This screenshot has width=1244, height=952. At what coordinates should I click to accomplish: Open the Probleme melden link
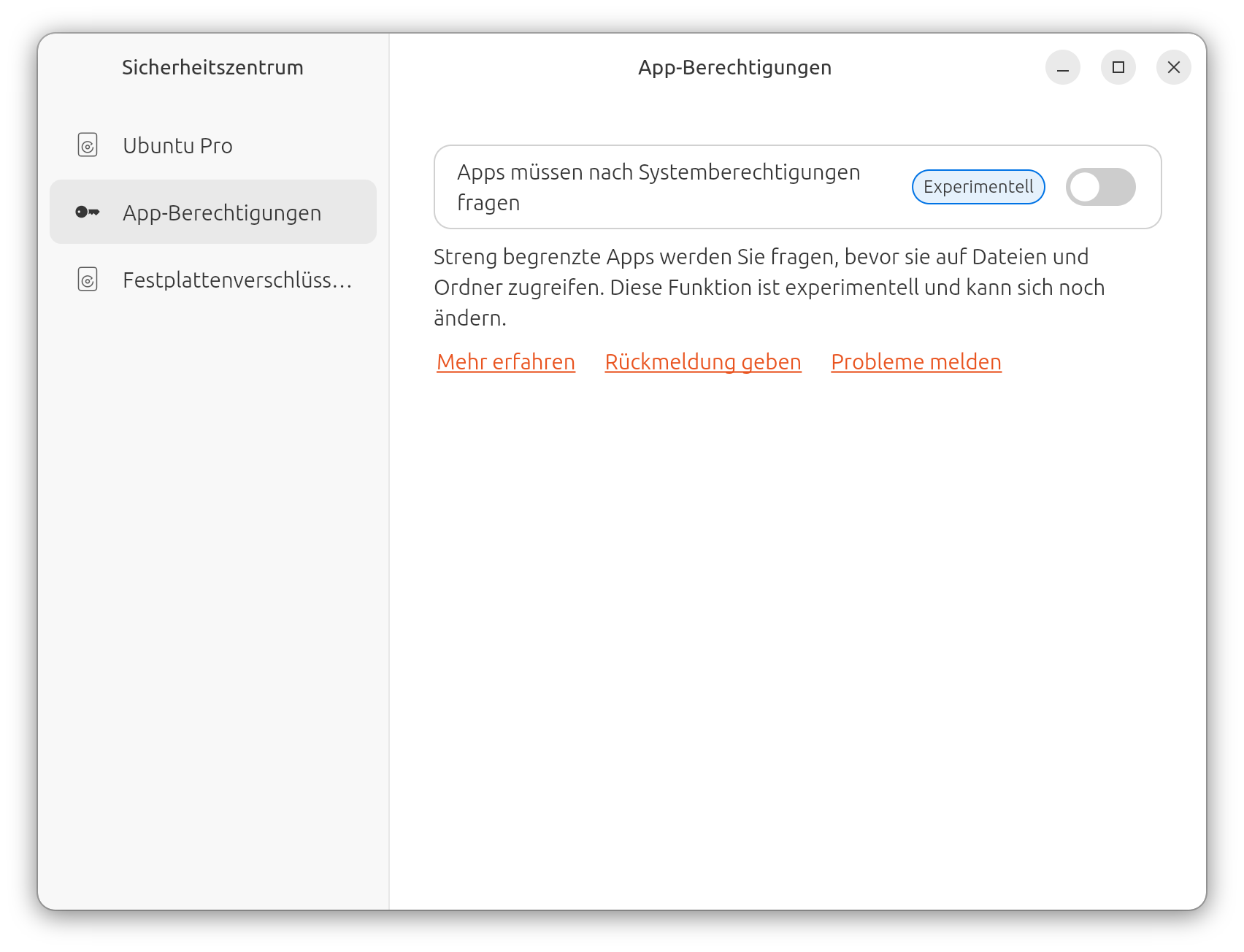[916, 362]
